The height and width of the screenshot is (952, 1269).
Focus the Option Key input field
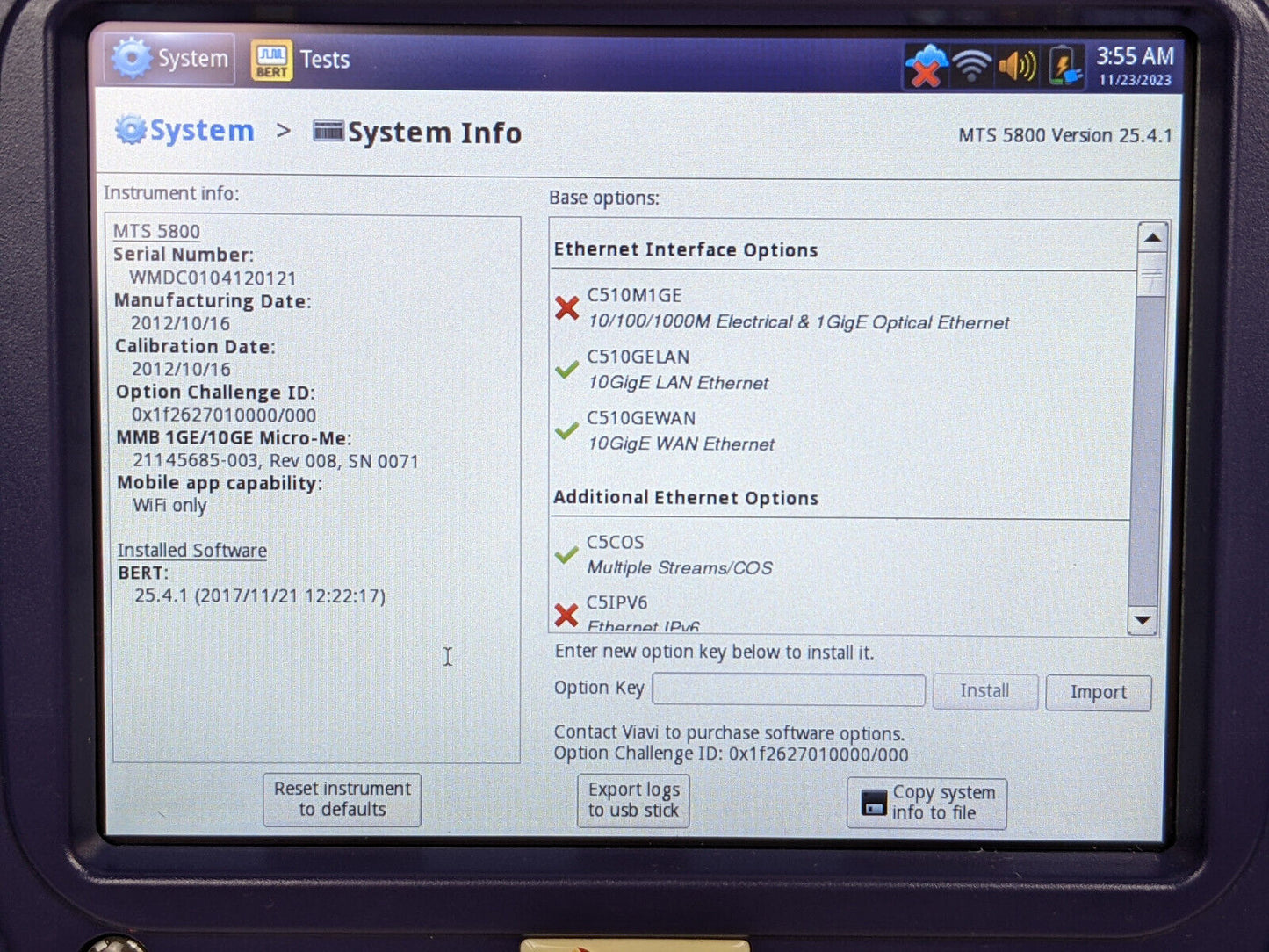tap(789, 690)
